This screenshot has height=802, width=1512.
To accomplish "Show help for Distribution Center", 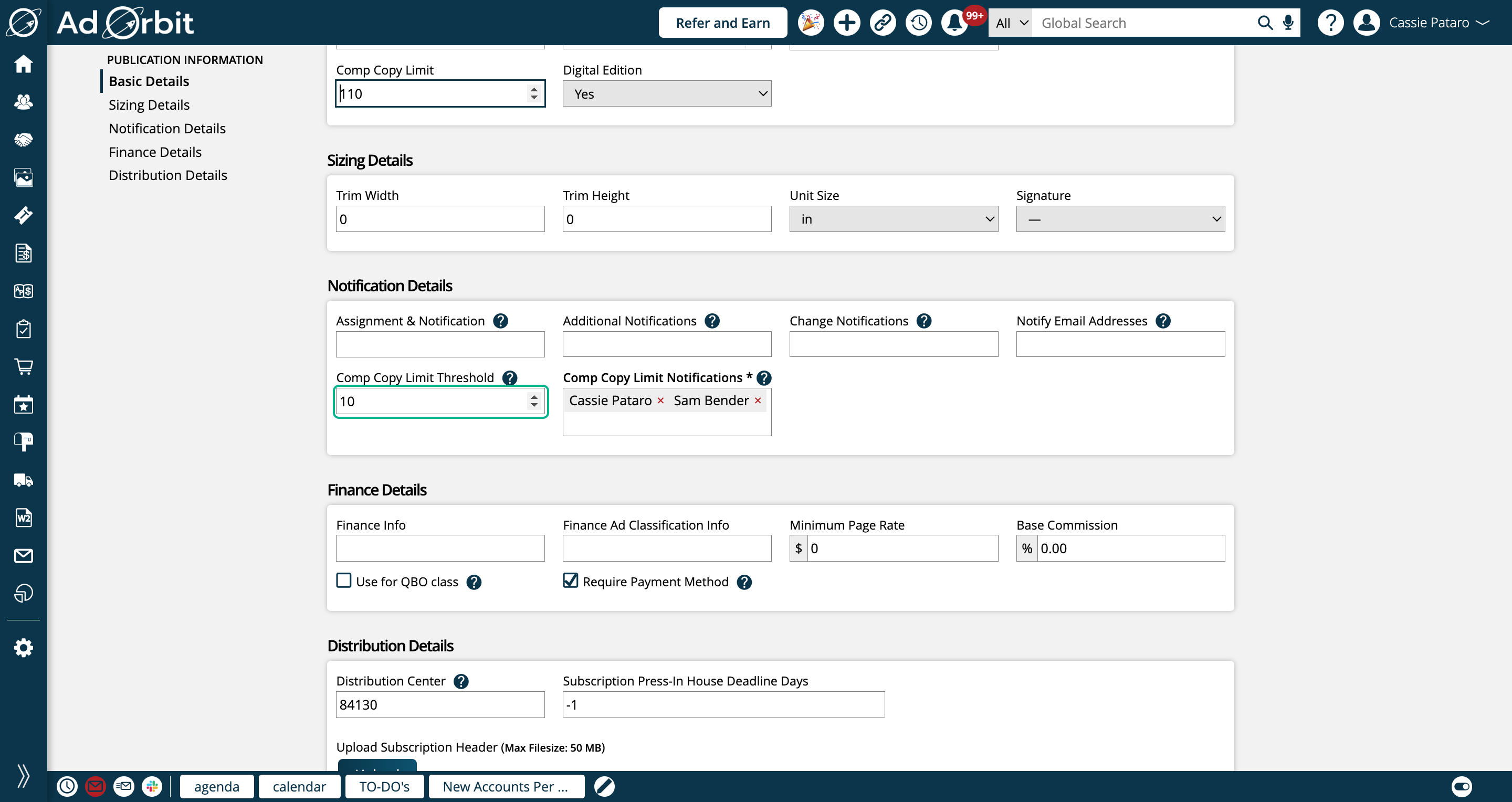I will point(461,681).
